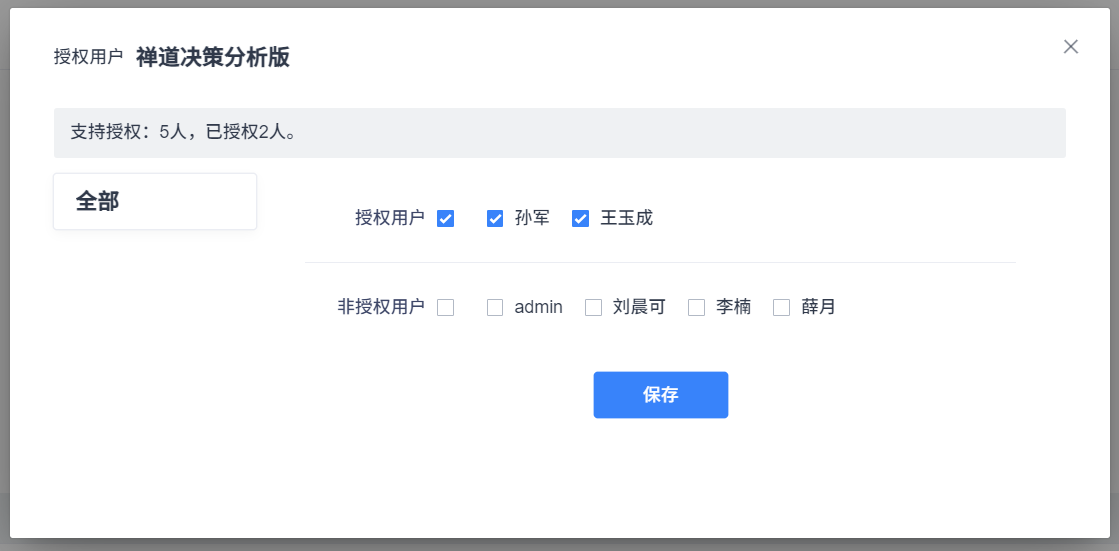This screenshot has height=551, width=1119.
Task: Close the 授权用户 dialog
Action: pos(1071,47)
